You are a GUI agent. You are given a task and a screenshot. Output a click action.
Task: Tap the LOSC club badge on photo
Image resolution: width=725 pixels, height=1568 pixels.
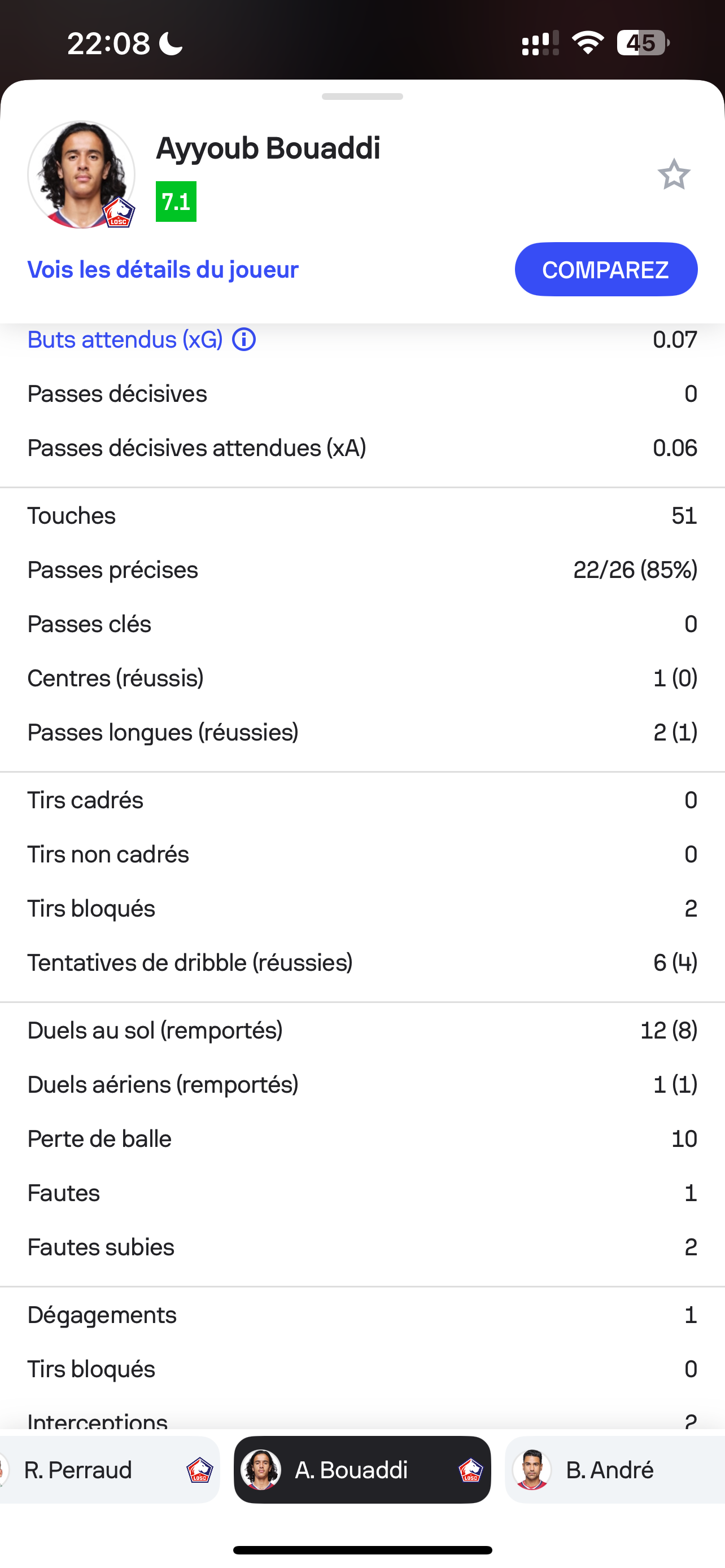pyautogui.click(x=119, y=213)
